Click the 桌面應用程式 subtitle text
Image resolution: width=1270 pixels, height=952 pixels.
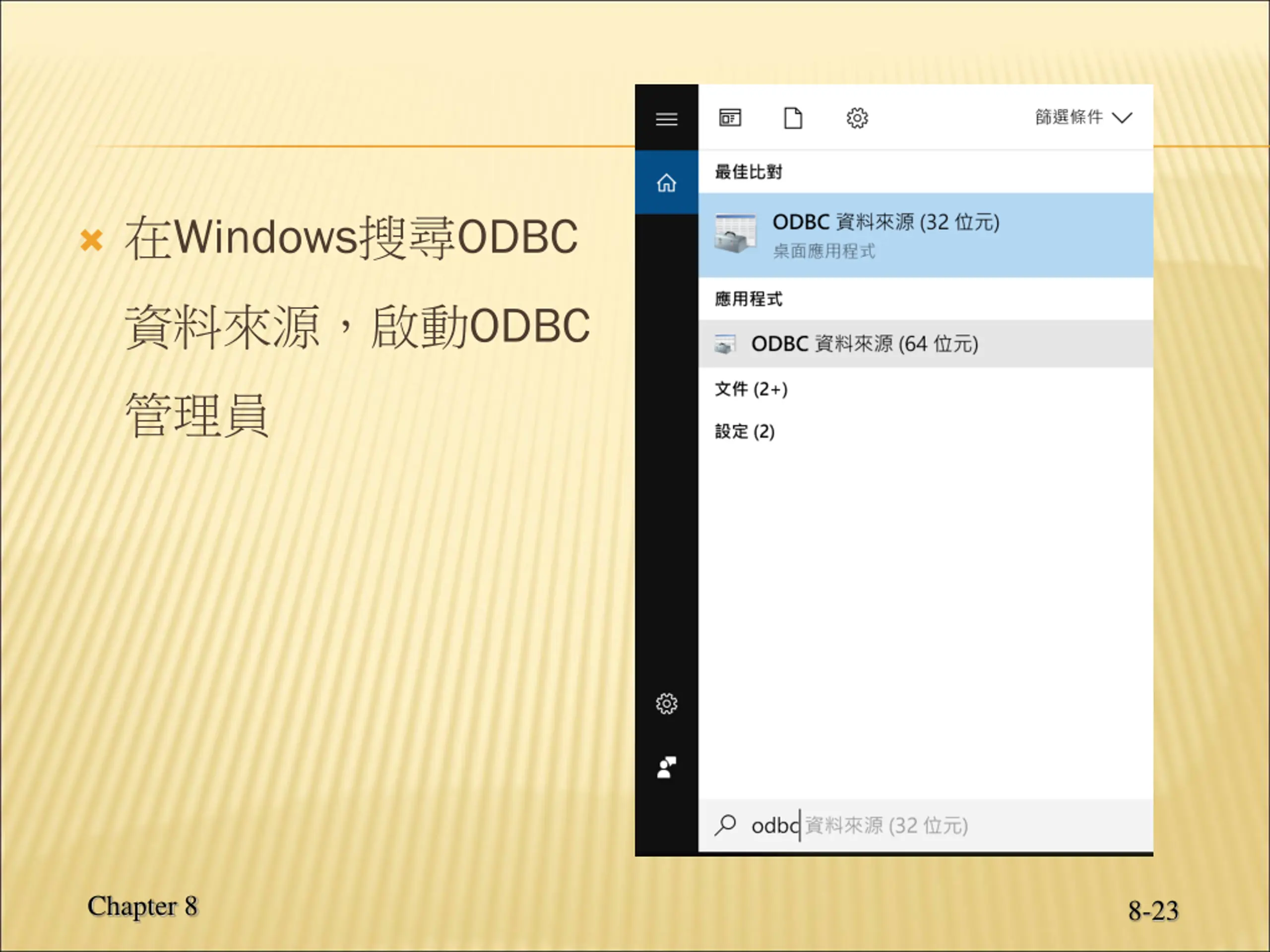[824, 251]
